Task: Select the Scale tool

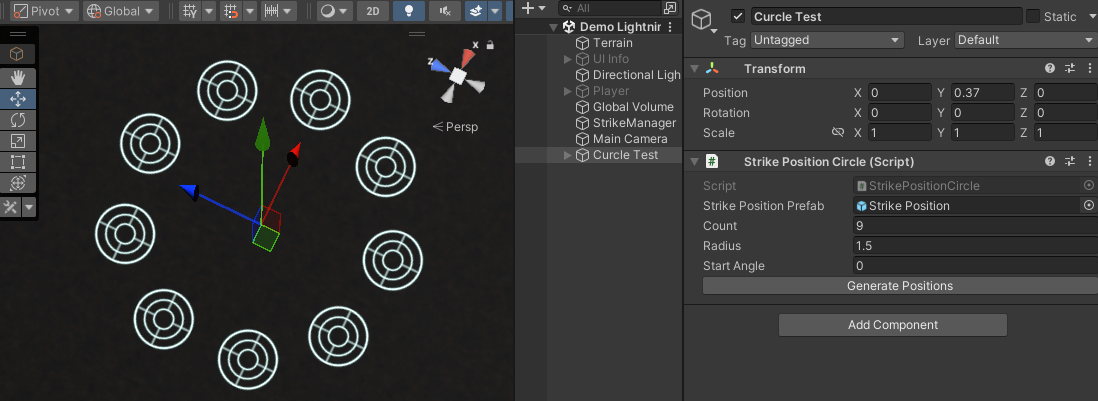Action: click(x=18, y=141)
